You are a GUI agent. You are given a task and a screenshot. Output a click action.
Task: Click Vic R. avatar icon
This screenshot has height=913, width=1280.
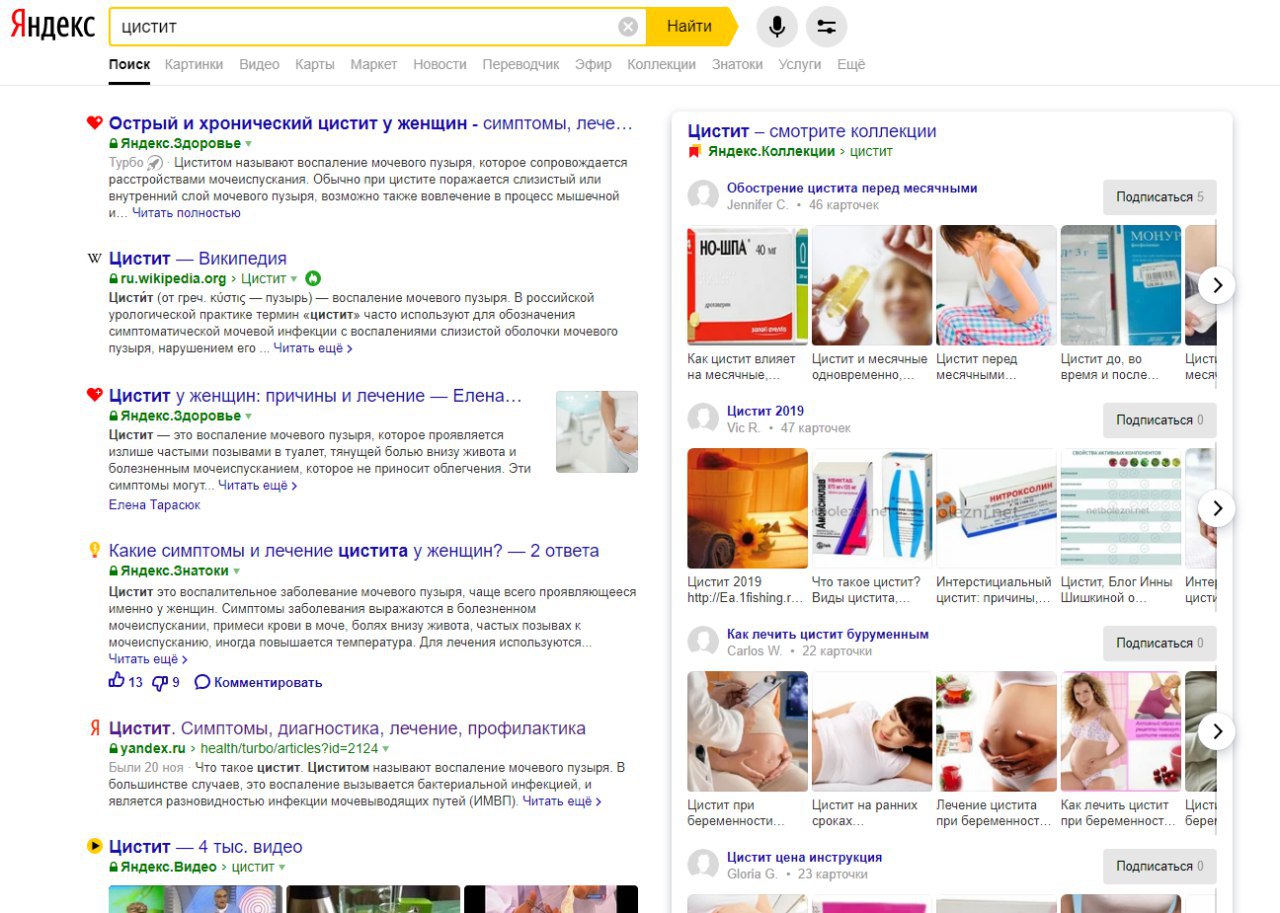coord(704,419)
